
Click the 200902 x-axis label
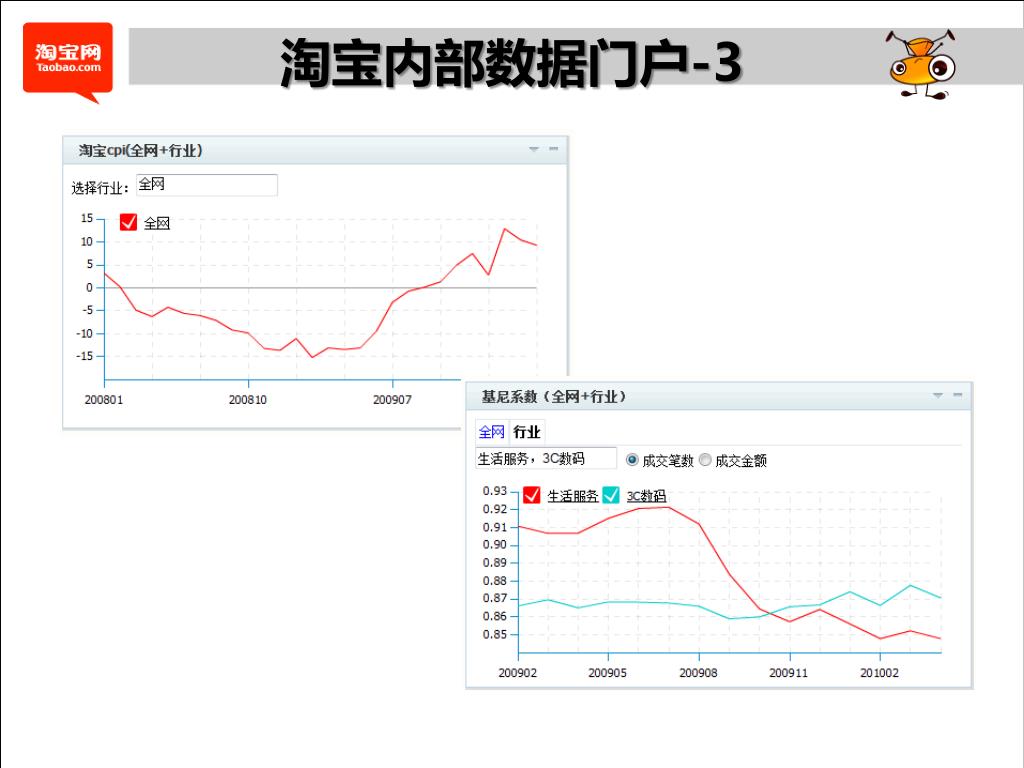518,673
